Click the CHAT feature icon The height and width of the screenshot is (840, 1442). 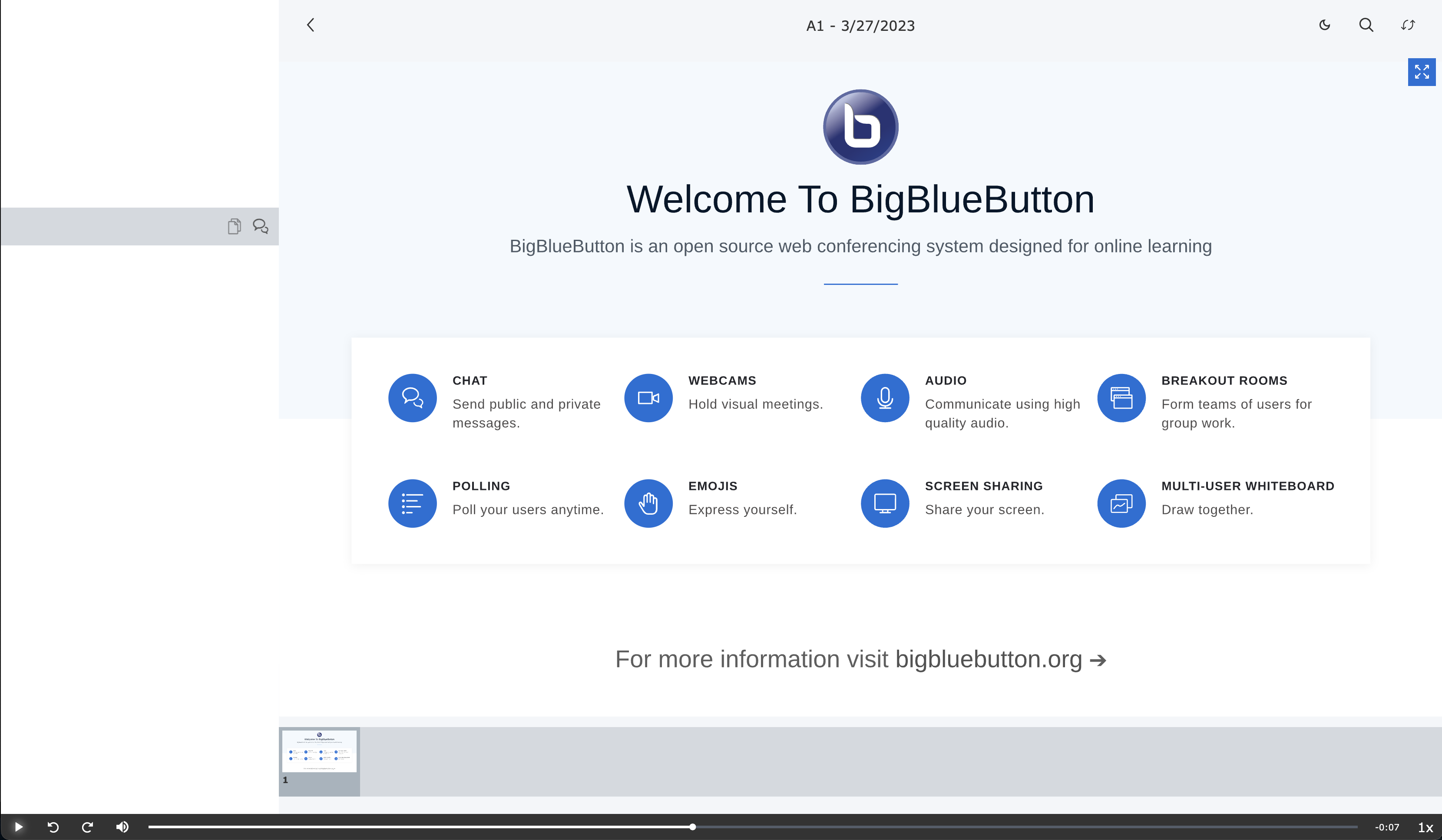click(412, 398)
